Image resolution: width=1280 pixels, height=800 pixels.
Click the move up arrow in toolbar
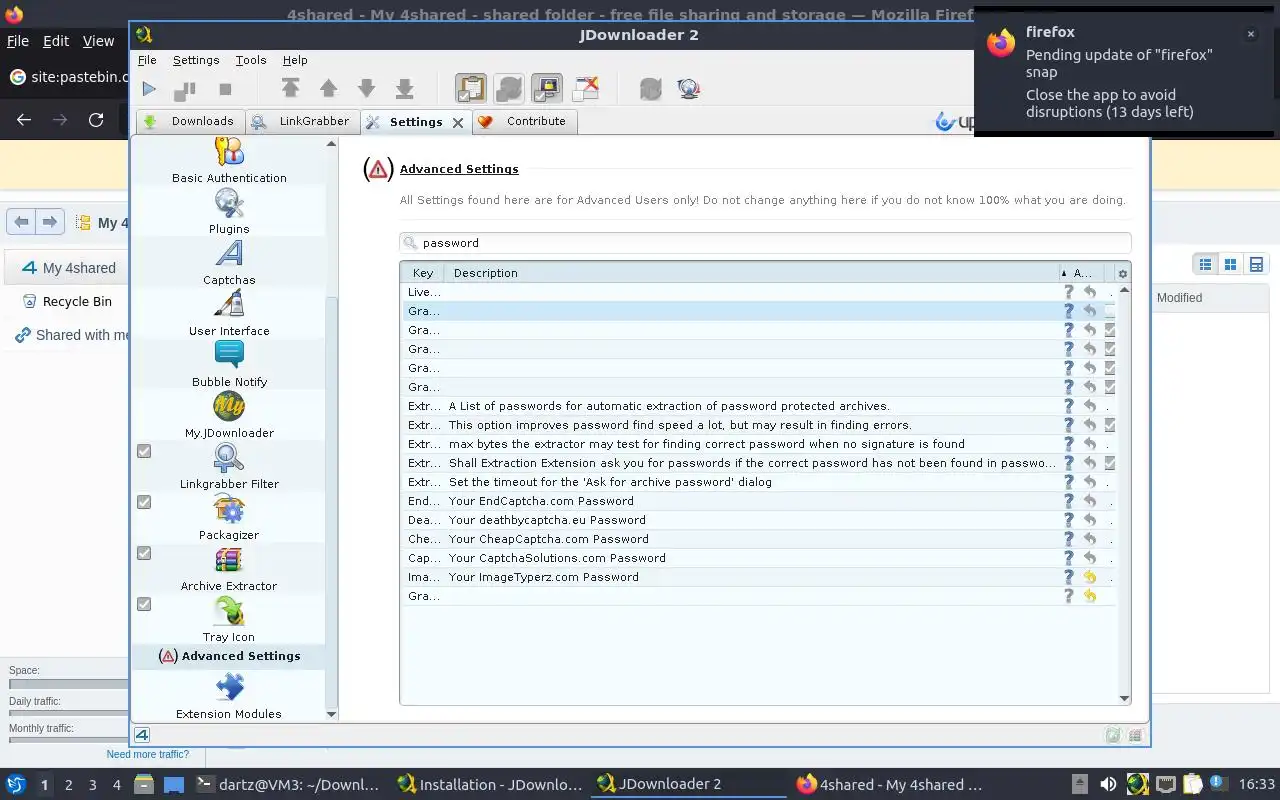[328, 89]
